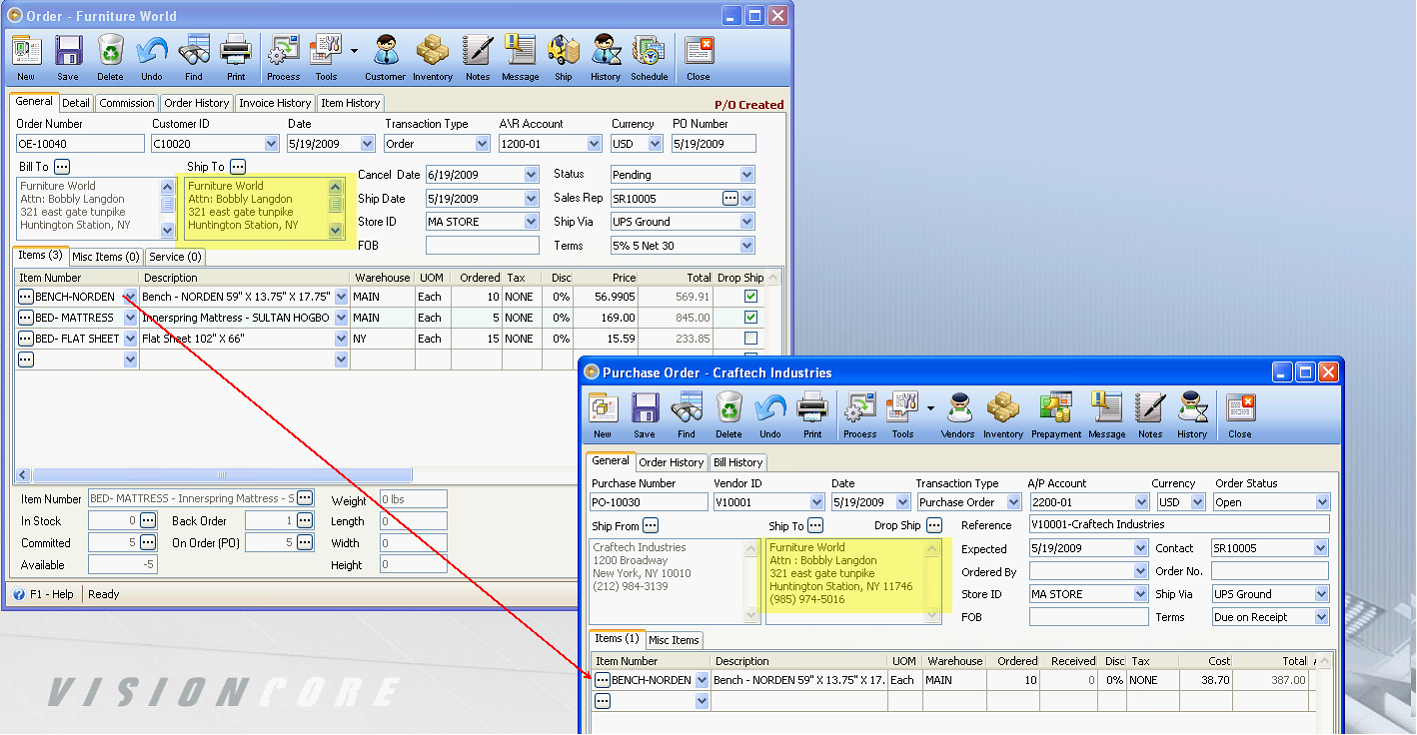Viewport: 1417px width, 735px height.
Task: Open Customer icon in Order toolbar
Action: (x=386, y=50)
